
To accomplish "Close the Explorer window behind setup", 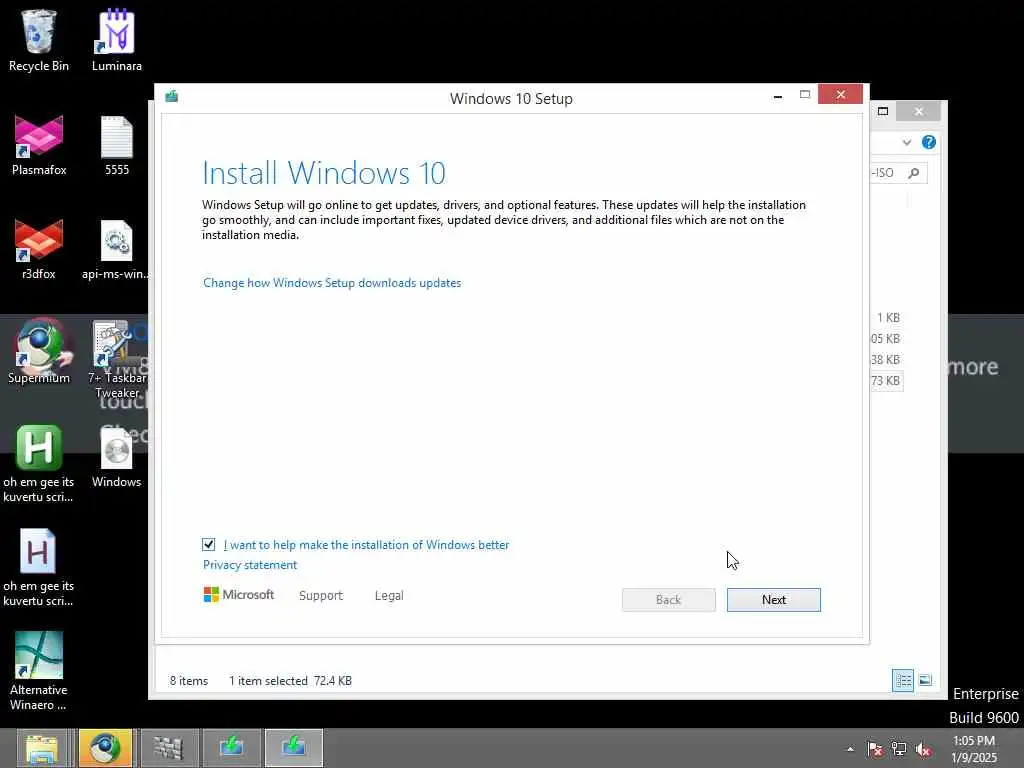I will pos(919,111).
